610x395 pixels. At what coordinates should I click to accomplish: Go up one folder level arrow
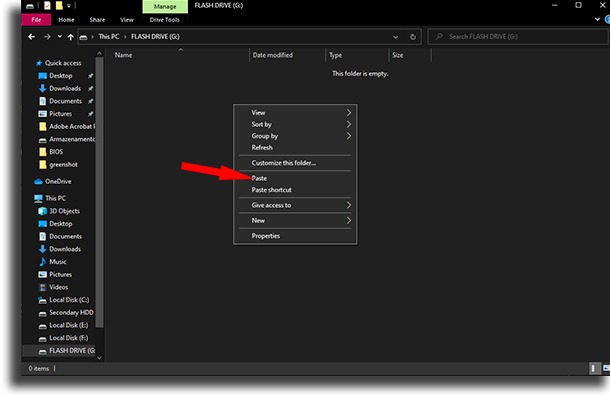70,37
